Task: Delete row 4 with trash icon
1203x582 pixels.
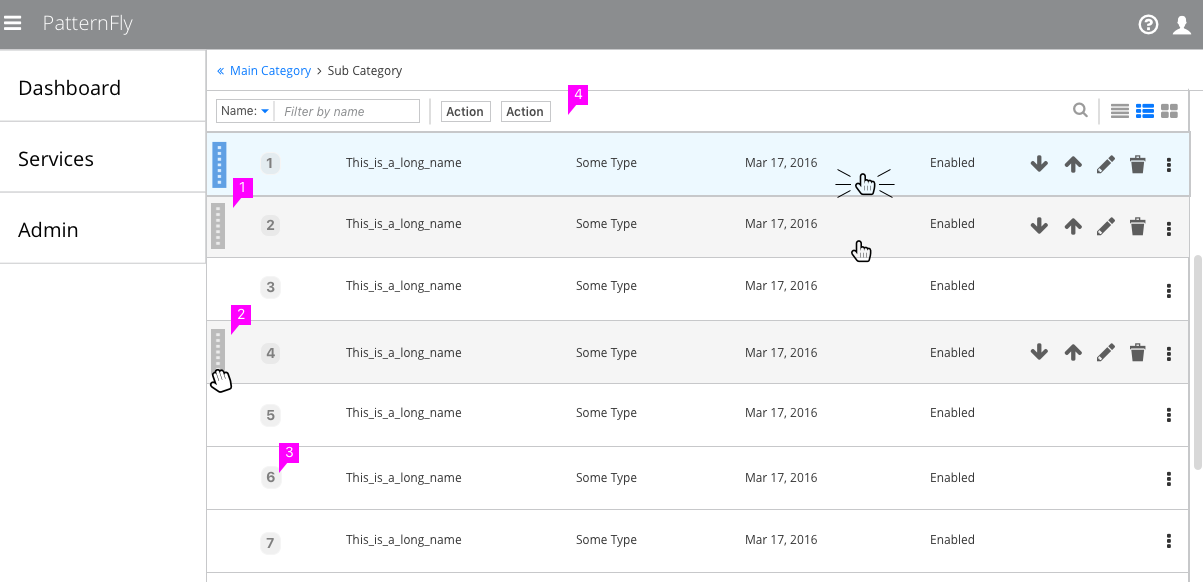Action: point(1137,352)
